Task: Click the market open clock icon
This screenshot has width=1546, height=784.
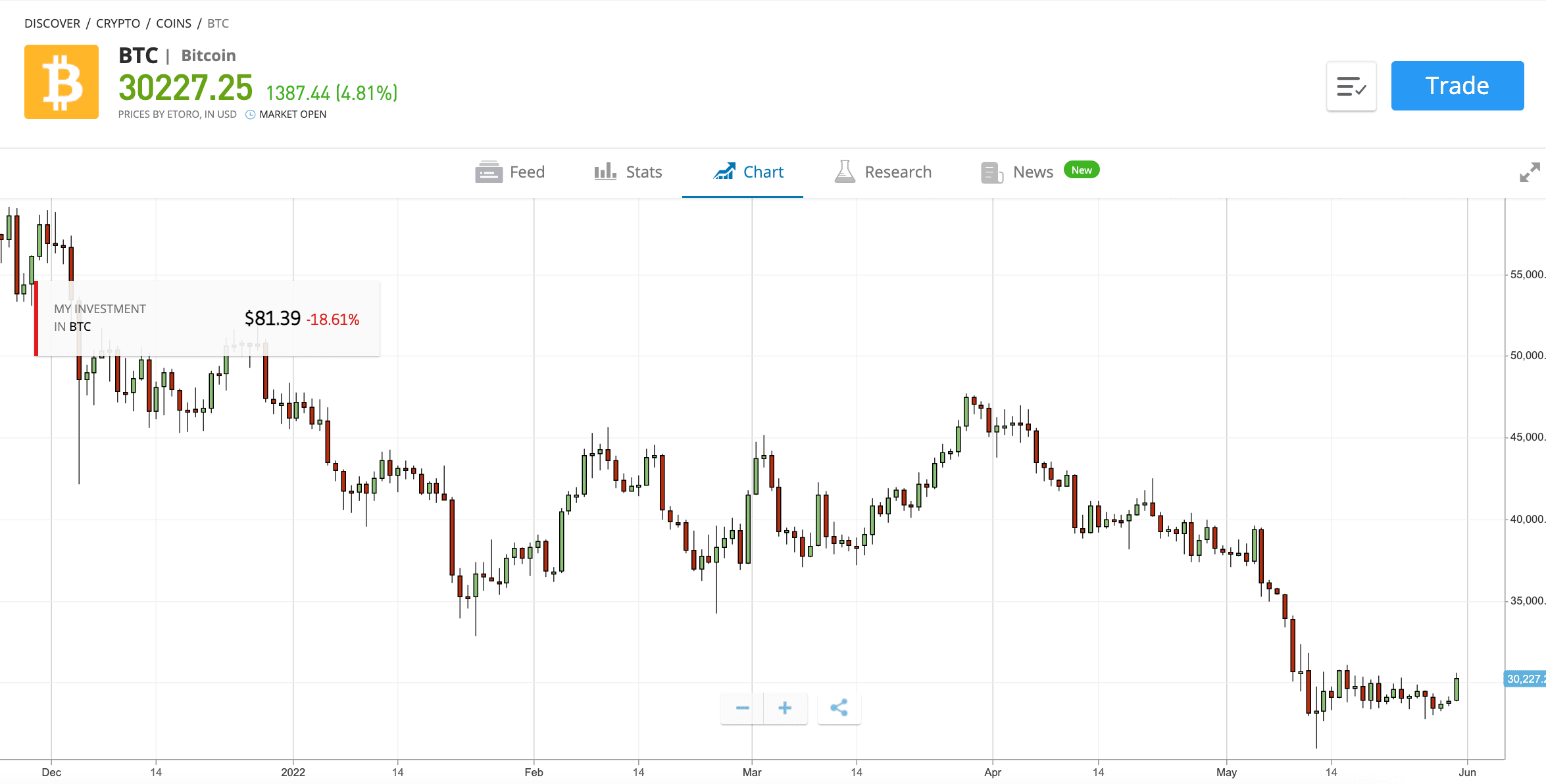Action: tap(250, 114)
